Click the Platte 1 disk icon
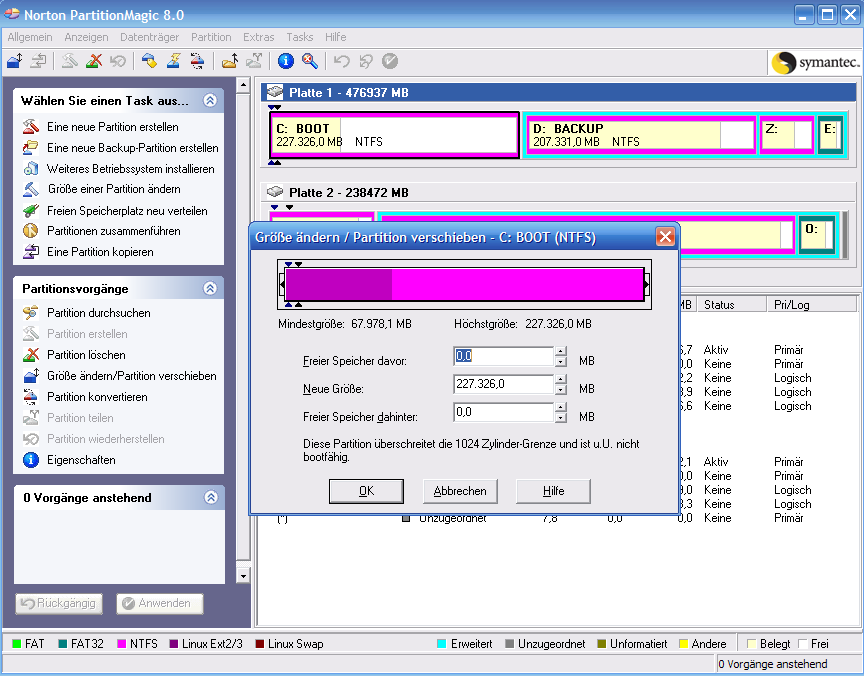 click(x=274, y=92)
